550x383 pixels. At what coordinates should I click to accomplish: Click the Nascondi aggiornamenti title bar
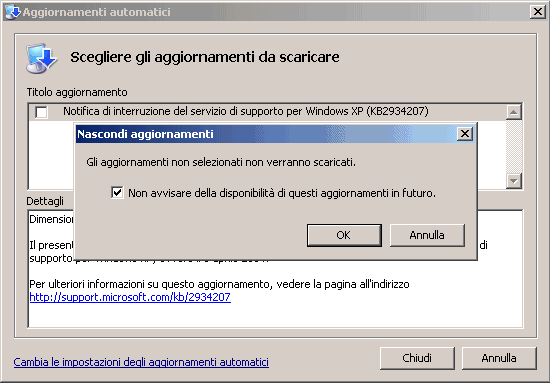pyautogui.click(x=267, y=134)
